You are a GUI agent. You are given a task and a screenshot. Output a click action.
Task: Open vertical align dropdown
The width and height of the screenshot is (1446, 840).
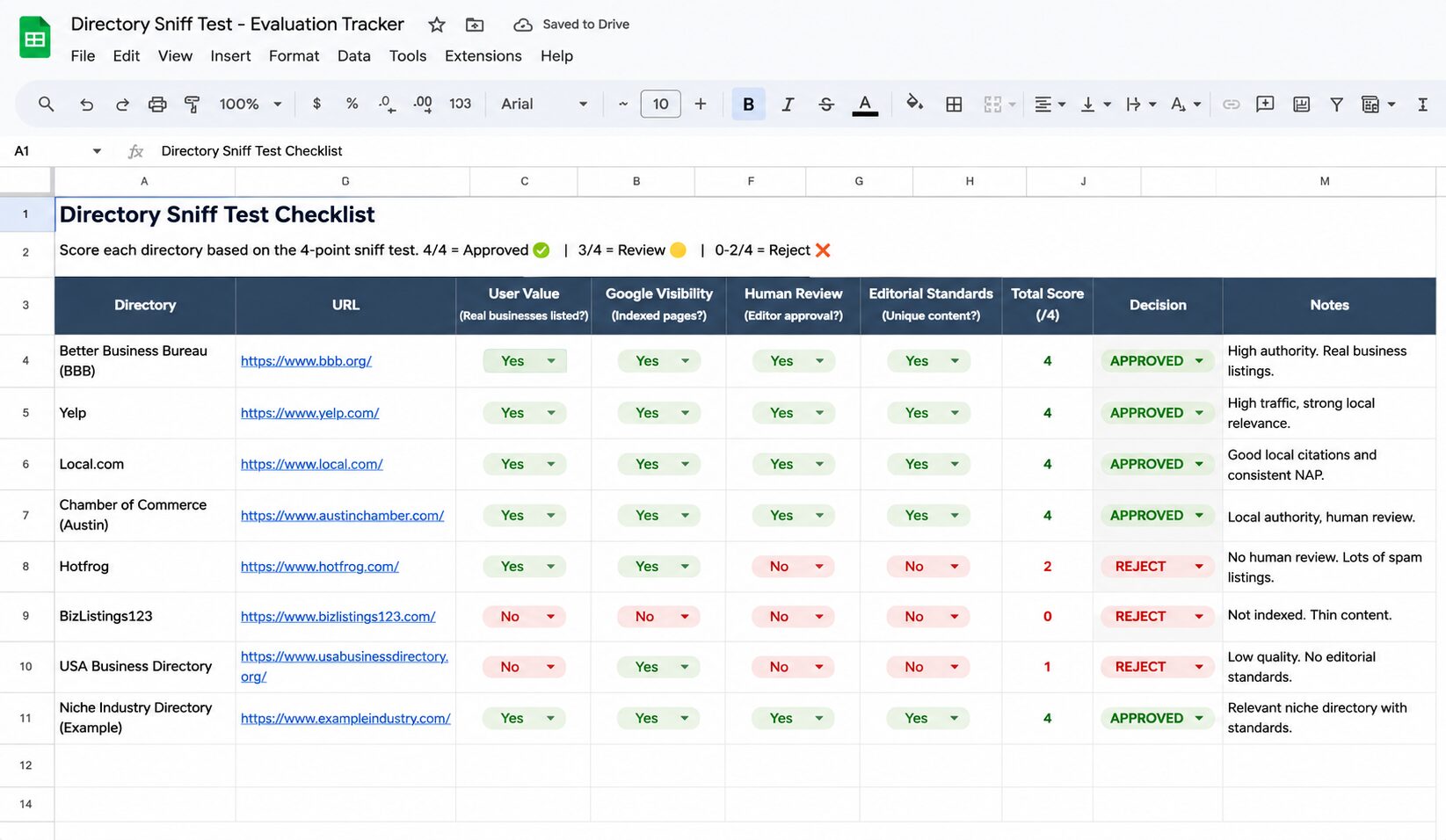[1095, 104]
